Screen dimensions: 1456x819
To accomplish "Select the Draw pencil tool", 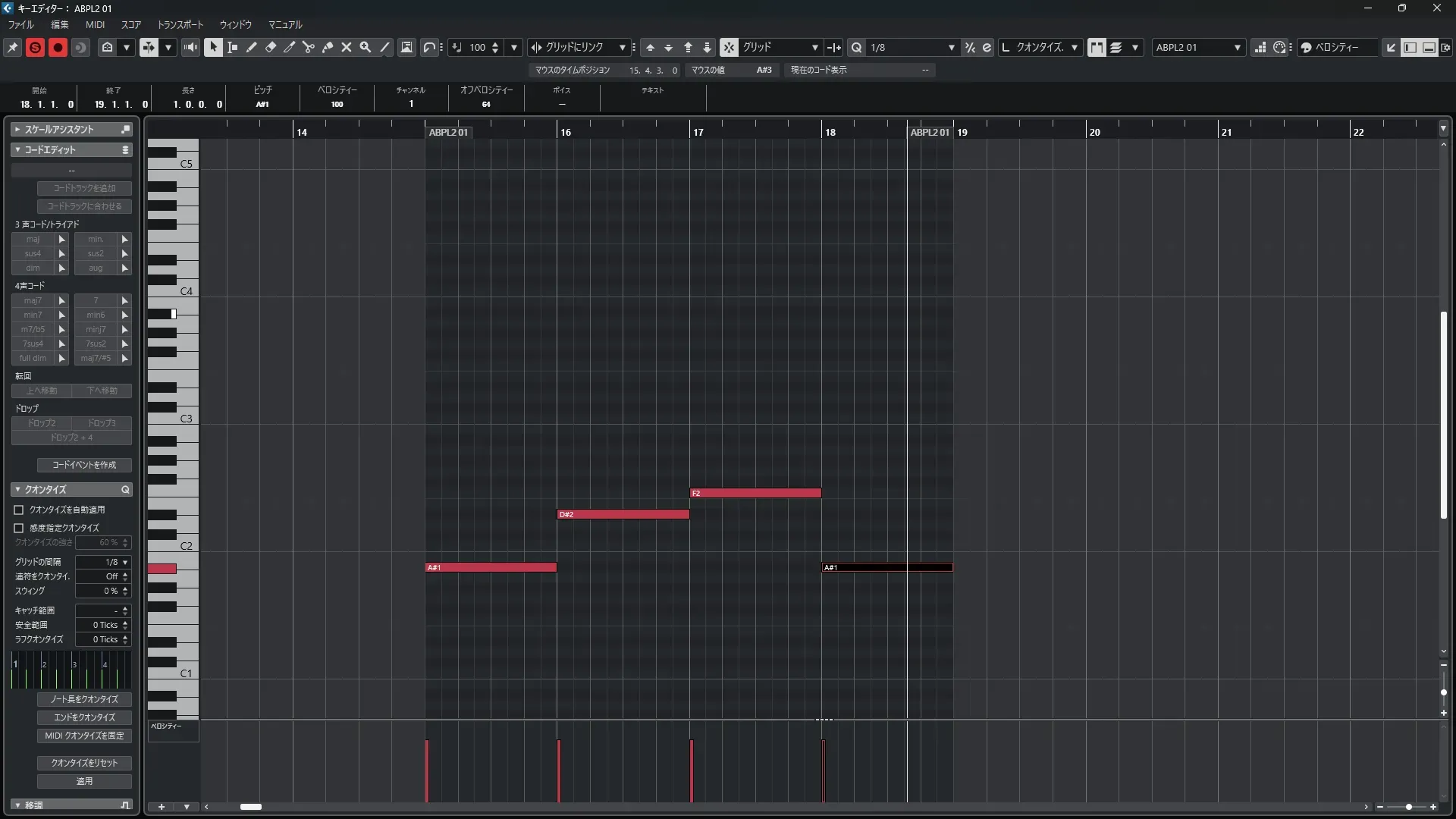I will (252, 47).
